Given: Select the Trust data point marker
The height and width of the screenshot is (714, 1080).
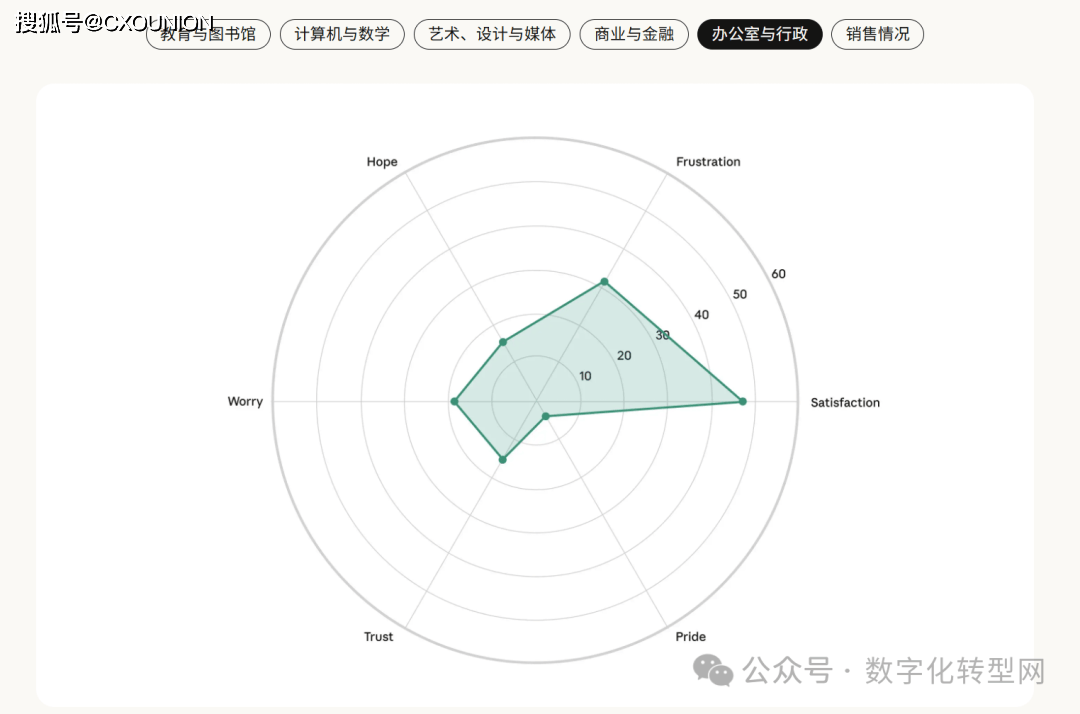Looking at the screenshot, I should click(x=502, y=459).
